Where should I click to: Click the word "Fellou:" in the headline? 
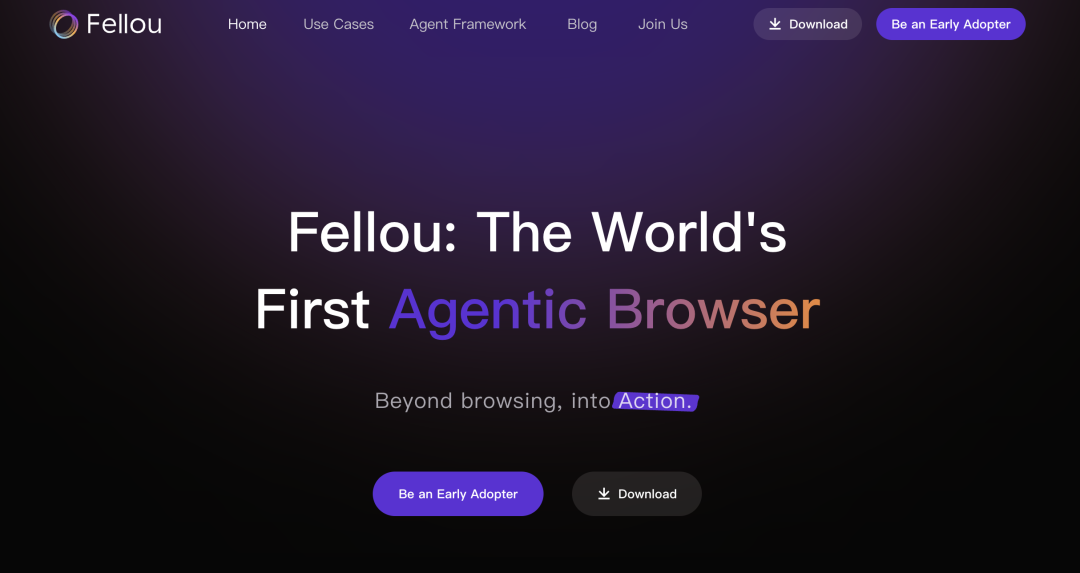click(373, 232)
